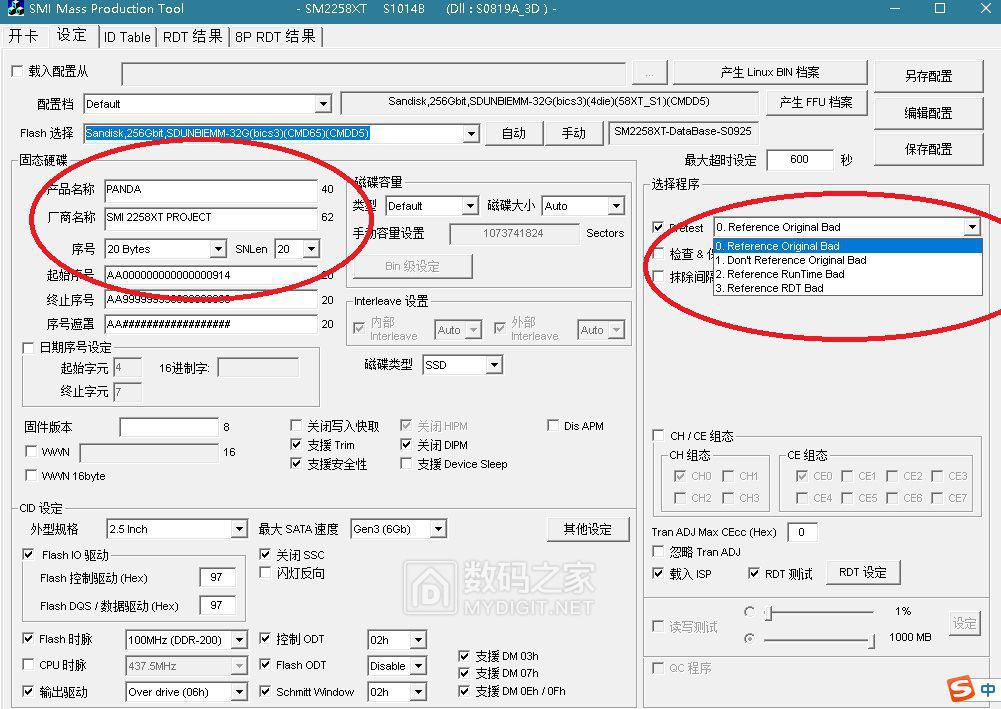This screenshot has width=1001, height=709.
Task: Check the Dis APM box
Action: pos(553,425)
